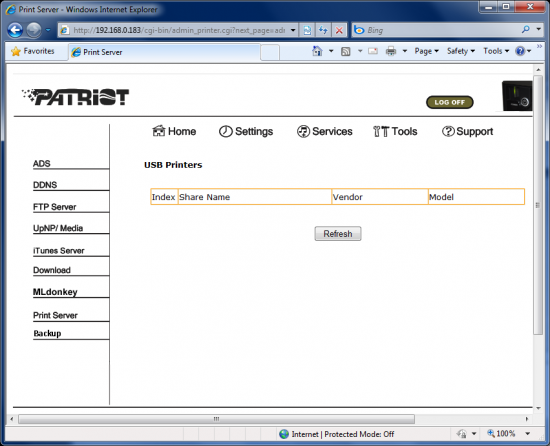550x446 pixels.
Task: Open the FTP Server sidebar link
Action: pyautogui.click(x=54, y=207)
